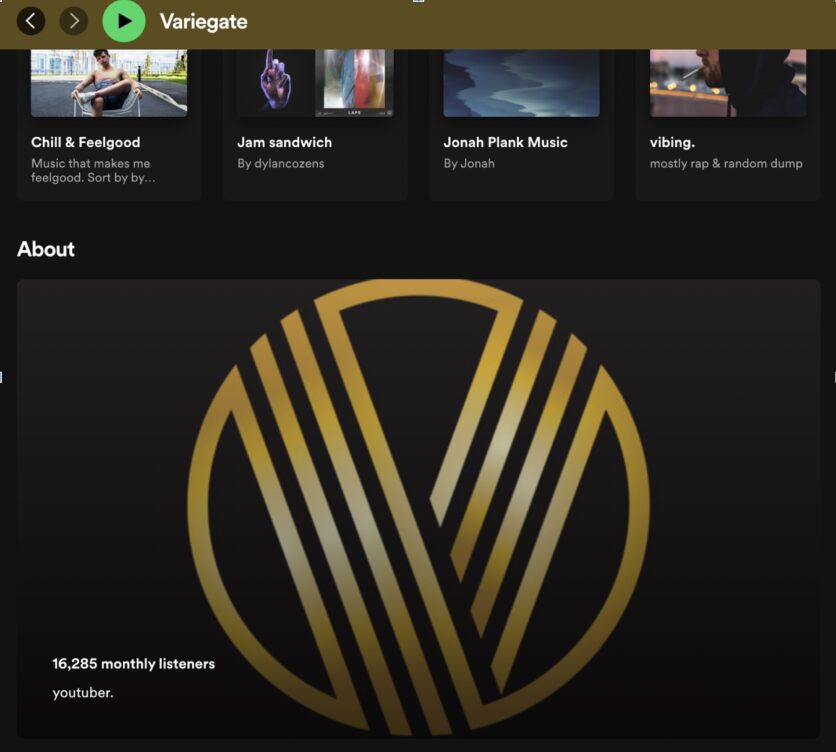The width and height of the screenshot is (836, 752).
Task: Open the About card with gold V logo
Action: click(419, 509)
